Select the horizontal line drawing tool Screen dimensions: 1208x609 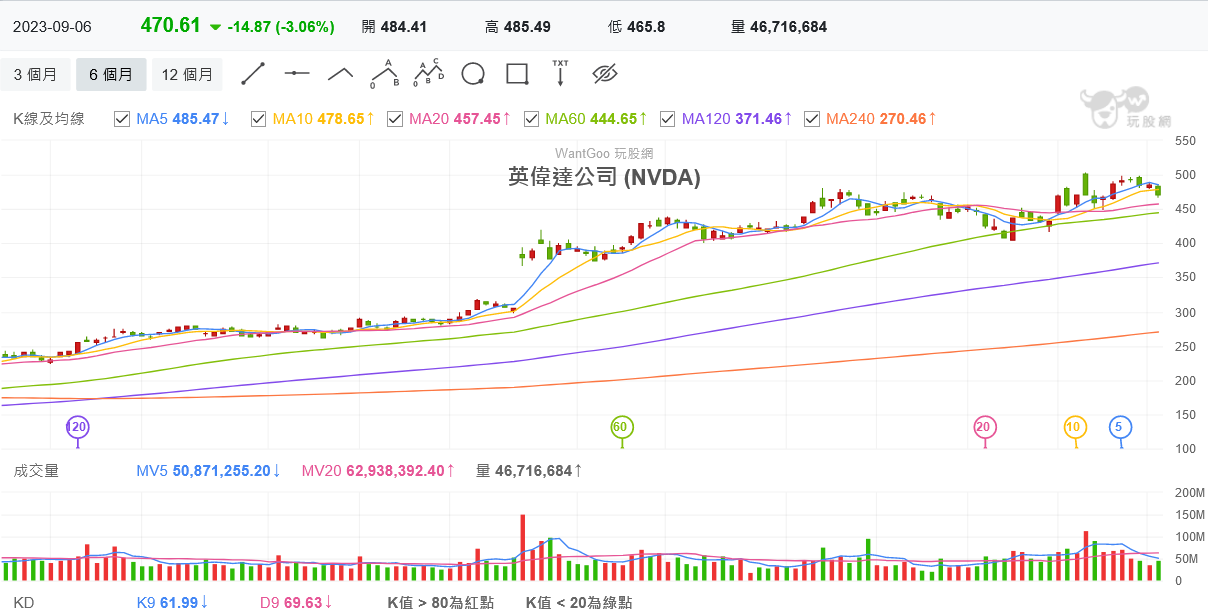(297, 74)
